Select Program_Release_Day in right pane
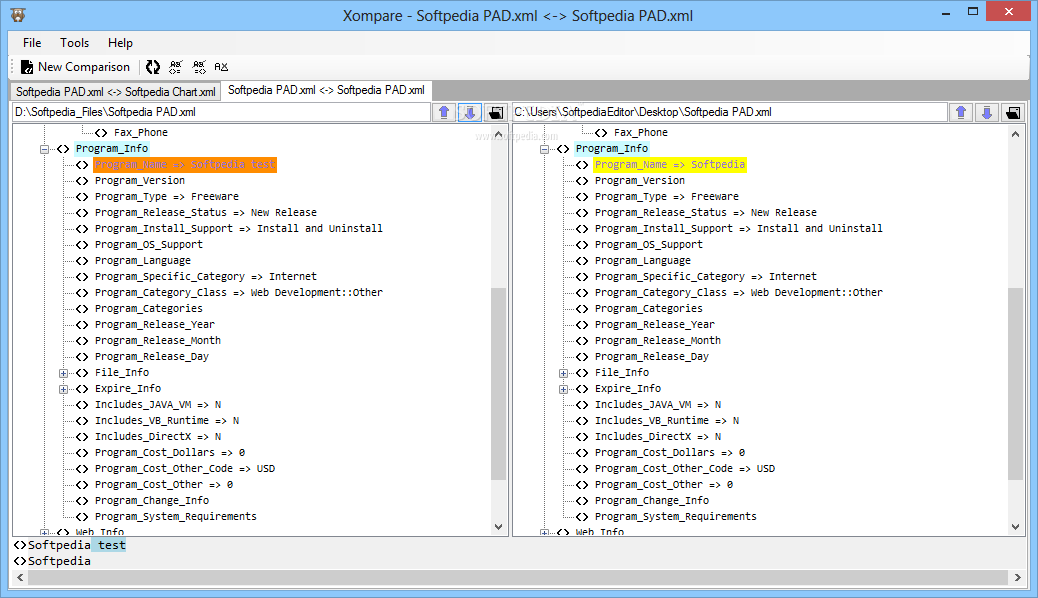The width and height of the screenshot is (1038, 598). point(651,357)
